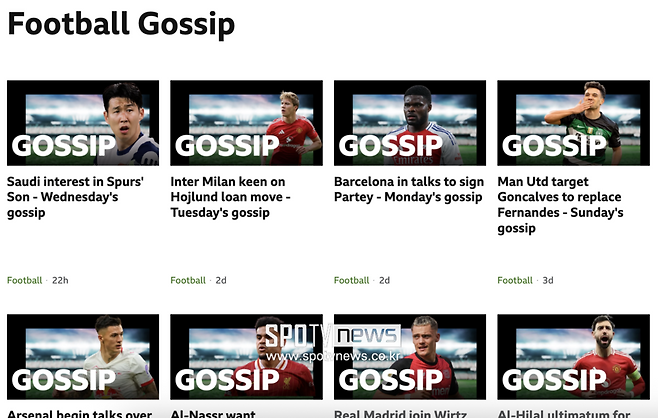Open 'Real Madrid join Wirtz' headline
The width and height of the screenshot is (658, 418).
click(400, 414)
